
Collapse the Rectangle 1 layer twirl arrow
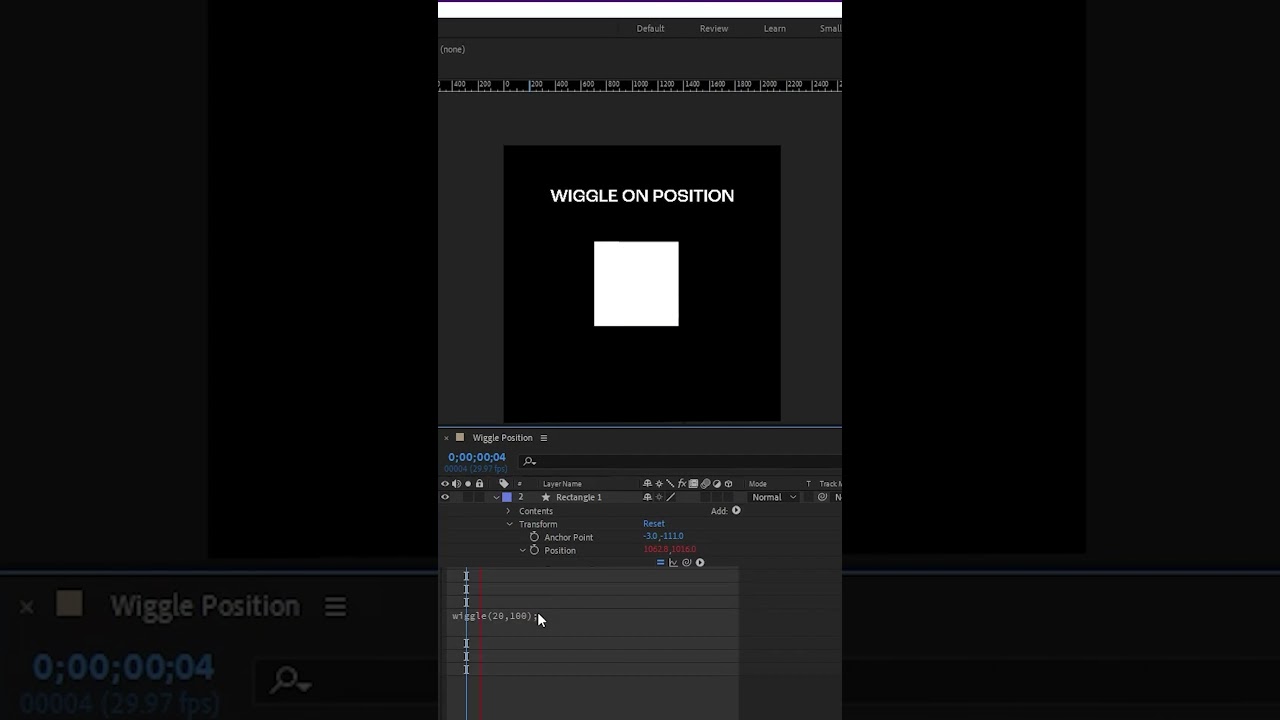click(496, 497)
